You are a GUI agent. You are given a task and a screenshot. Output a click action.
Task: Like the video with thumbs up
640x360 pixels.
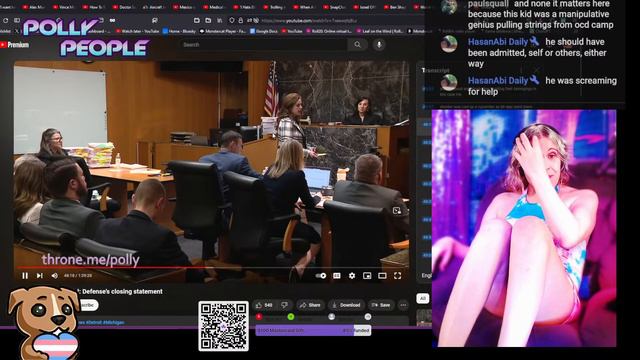coord(264,305)
